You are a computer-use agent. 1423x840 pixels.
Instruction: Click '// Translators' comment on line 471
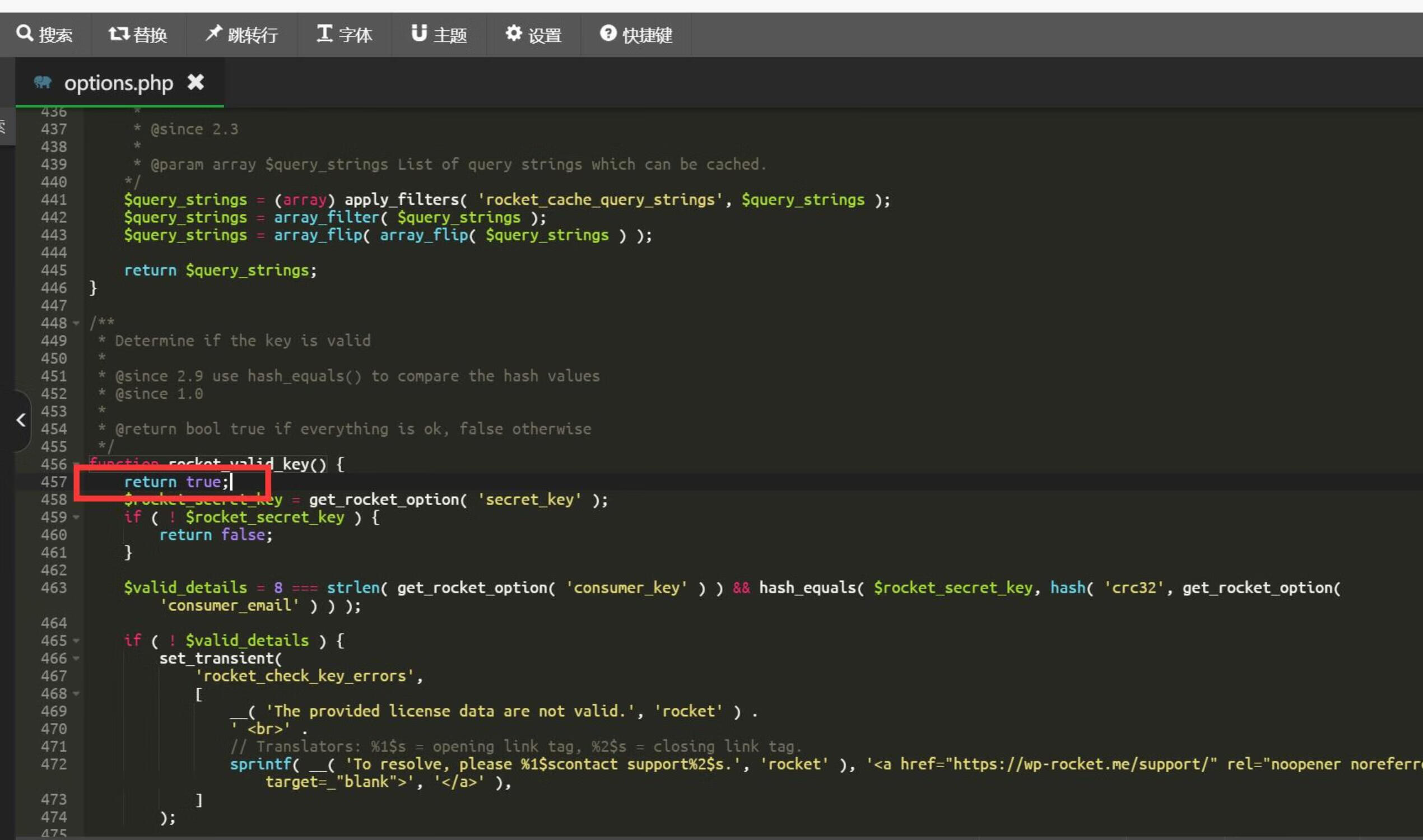click(515, 747)
